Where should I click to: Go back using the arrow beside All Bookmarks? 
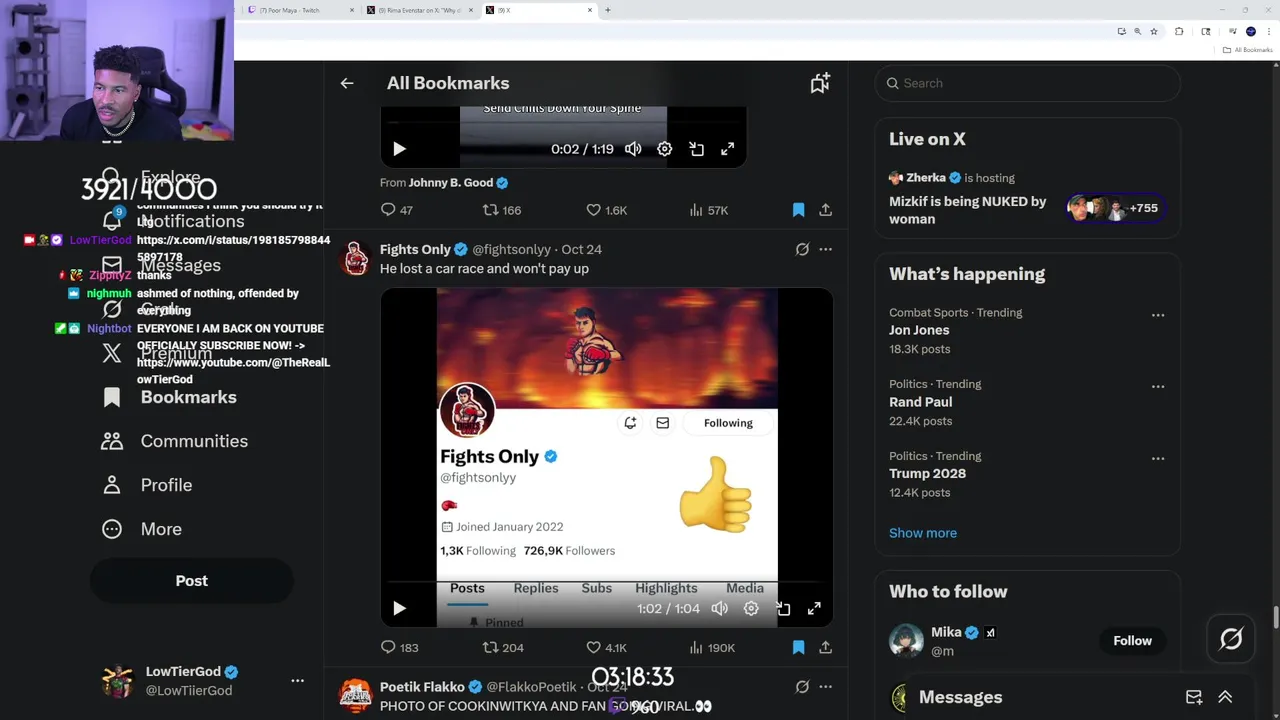pyautogui.click(x=347, y=83)
